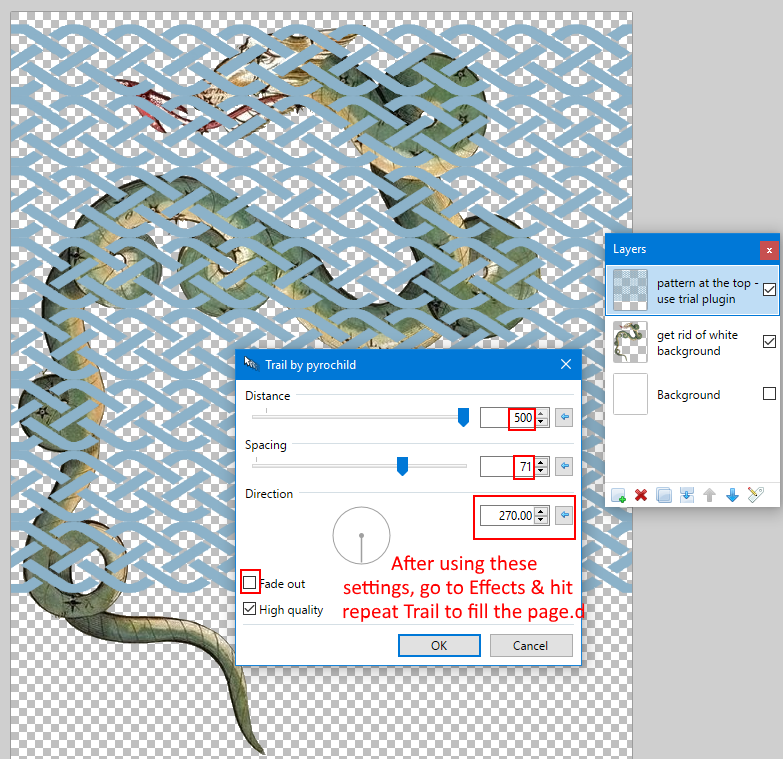783x759 pixels.
Task: Increase the Distance value using up arrow
Action: [541, 413]
